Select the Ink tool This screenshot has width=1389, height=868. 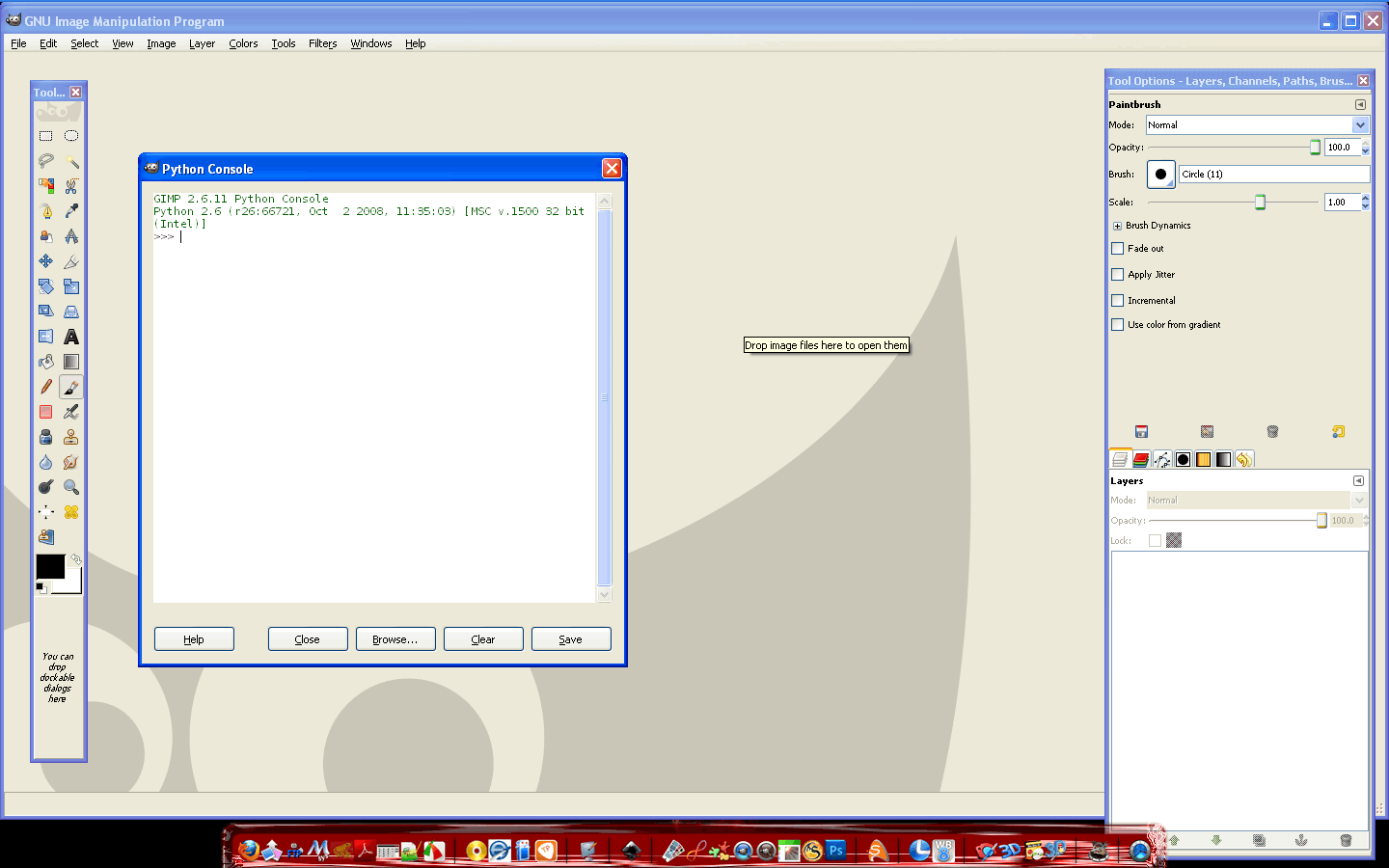point(45,437)
